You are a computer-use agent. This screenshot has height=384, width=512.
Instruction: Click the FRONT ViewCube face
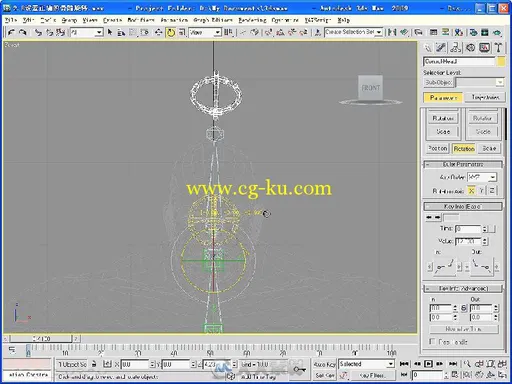click(370, 88)
